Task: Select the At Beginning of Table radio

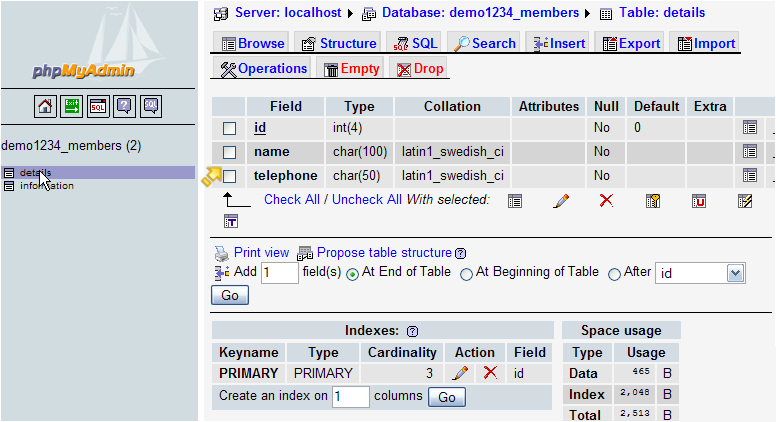Action: [x=466, y=275]
